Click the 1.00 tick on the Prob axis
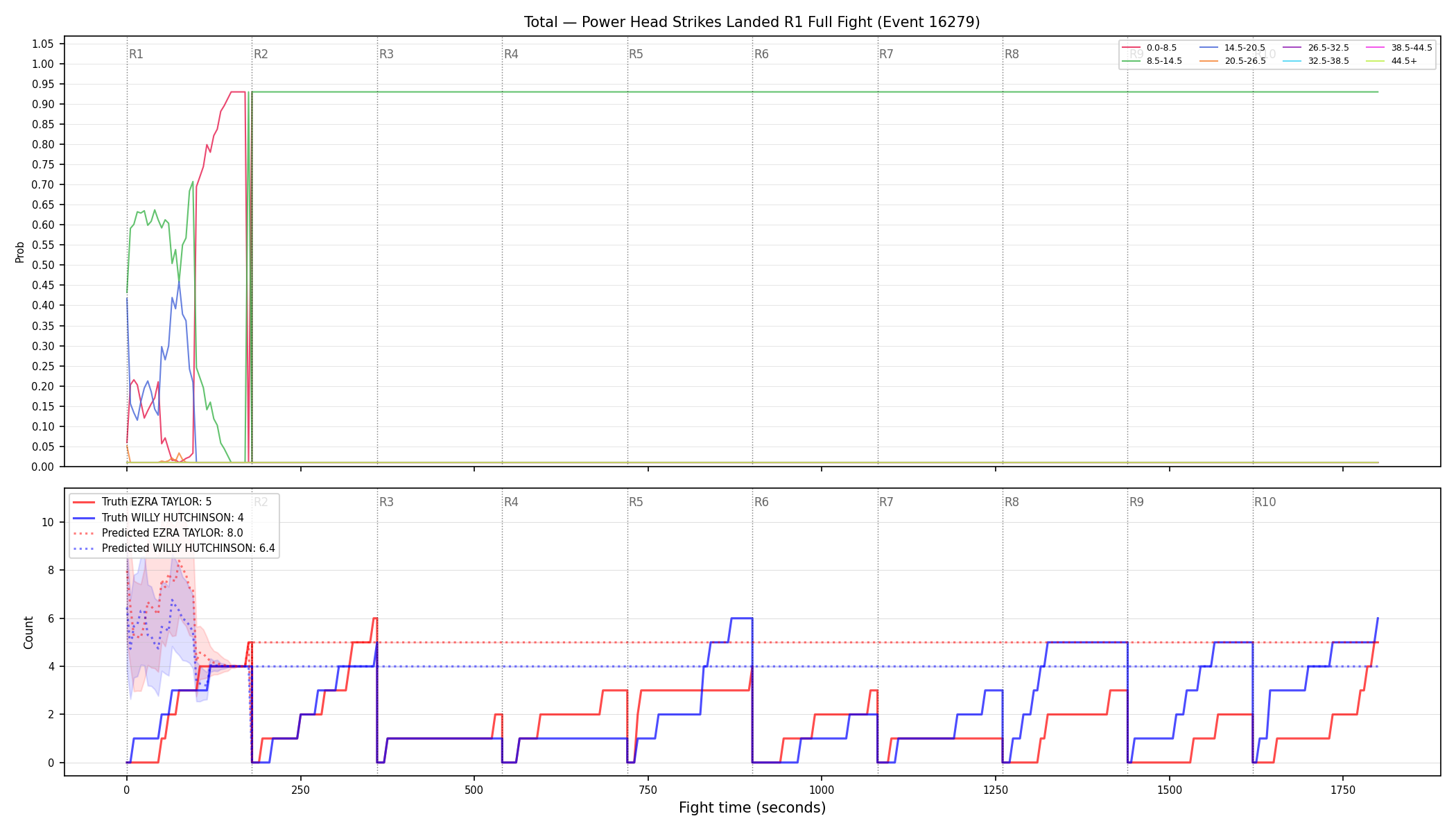This screenshot has width=1456, height=832. point(43,64)
